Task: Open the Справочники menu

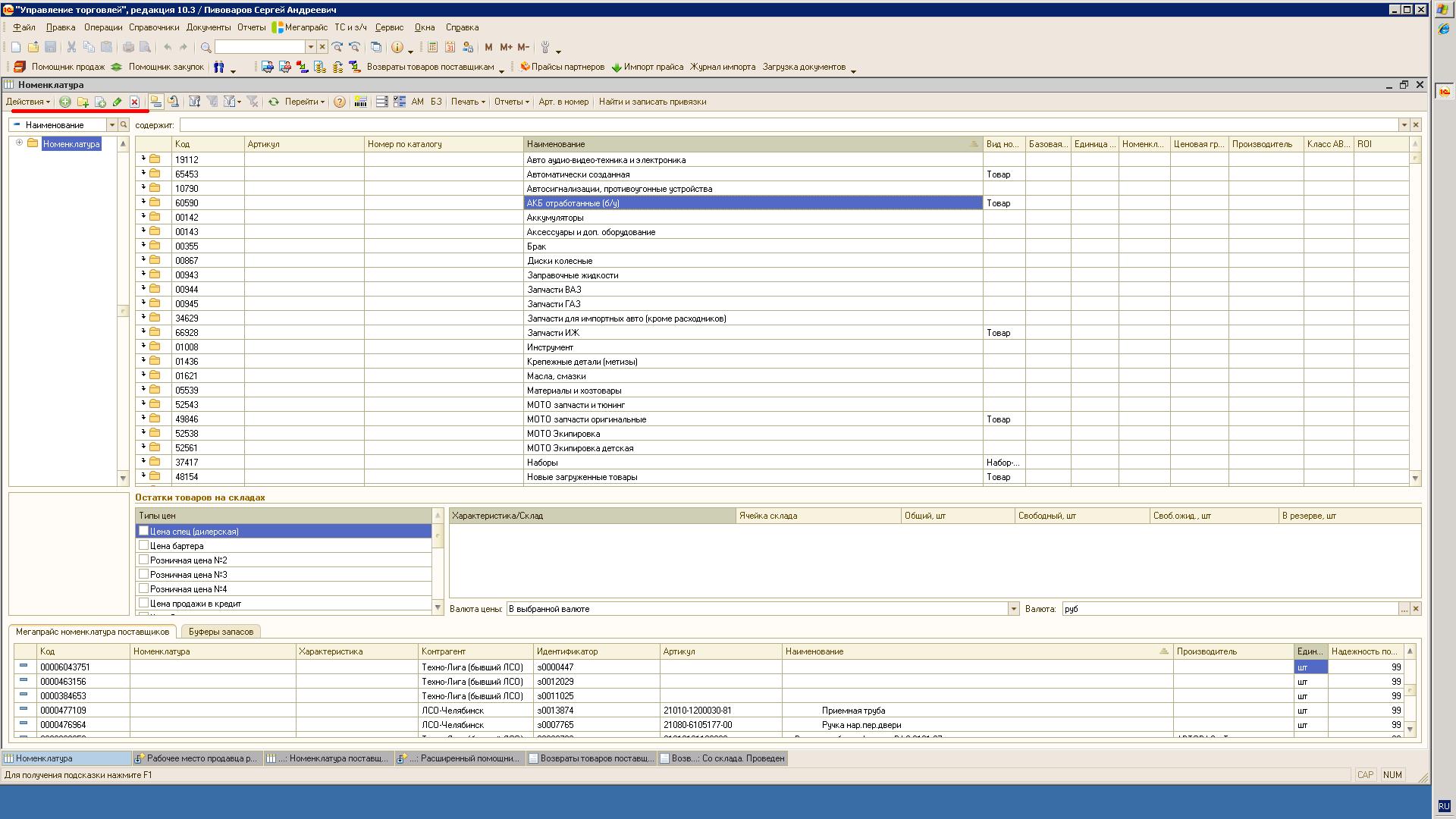Action: tap(154, 27)
